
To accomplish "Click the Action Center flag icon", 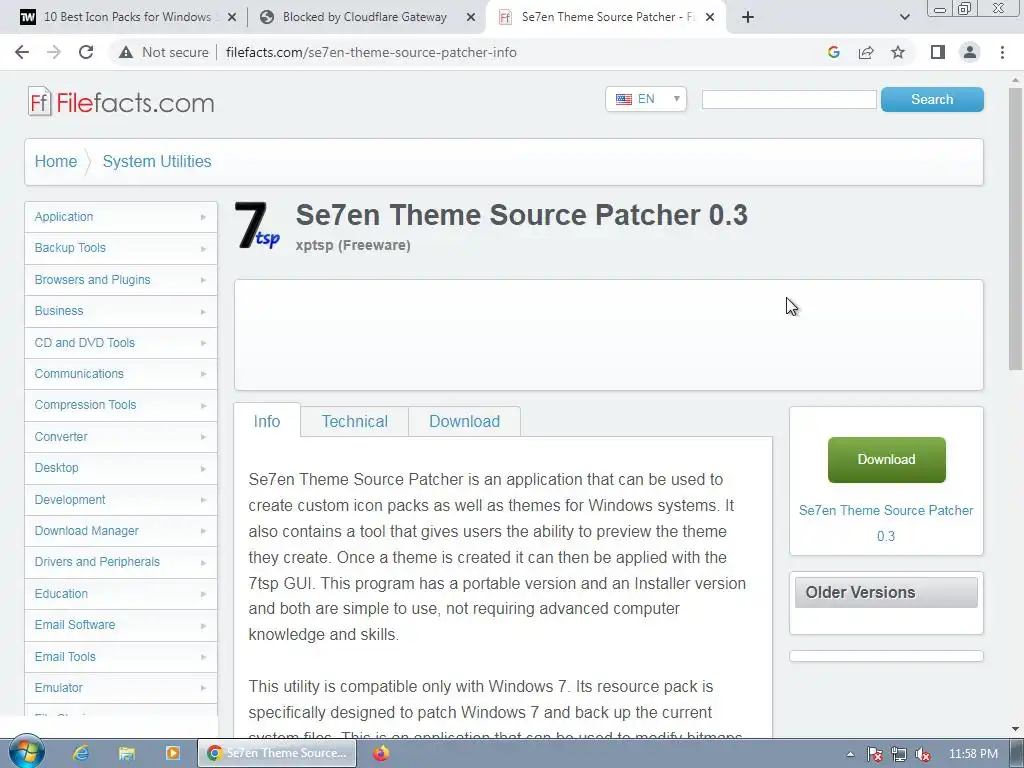I will coord(874,754).
